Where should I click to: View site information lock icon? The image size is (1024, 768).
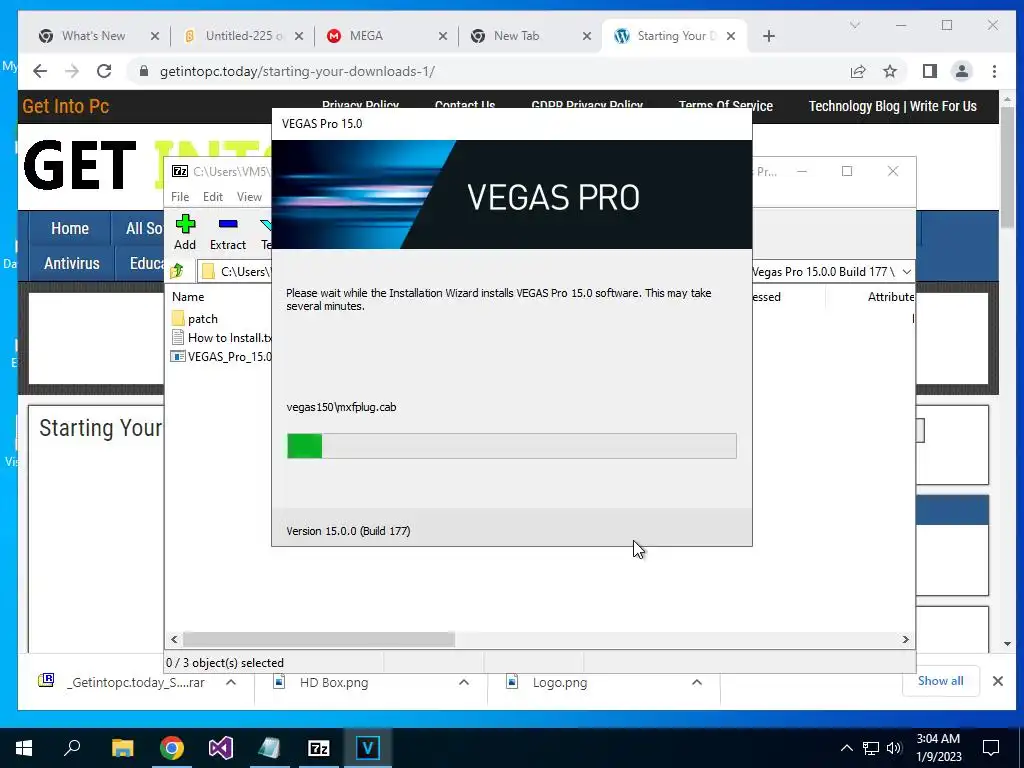click(x=144, y=71)
